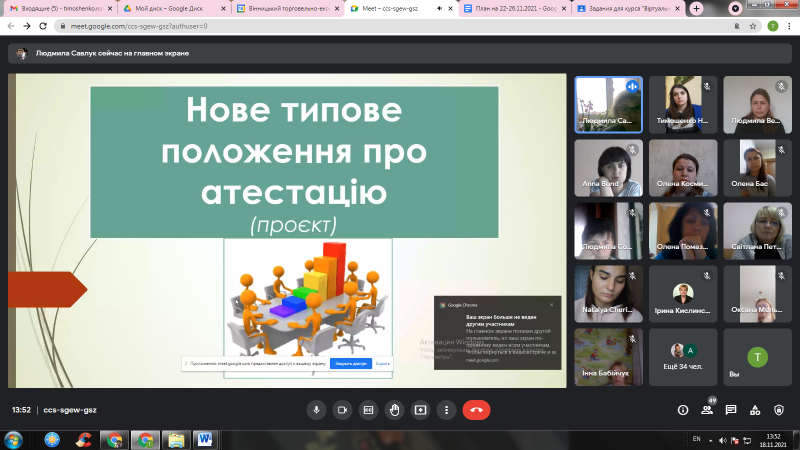Viewport: 800px width, 450px height.
Task: Mute the tab via speaker icon on Meet tab
Action: 440,9
